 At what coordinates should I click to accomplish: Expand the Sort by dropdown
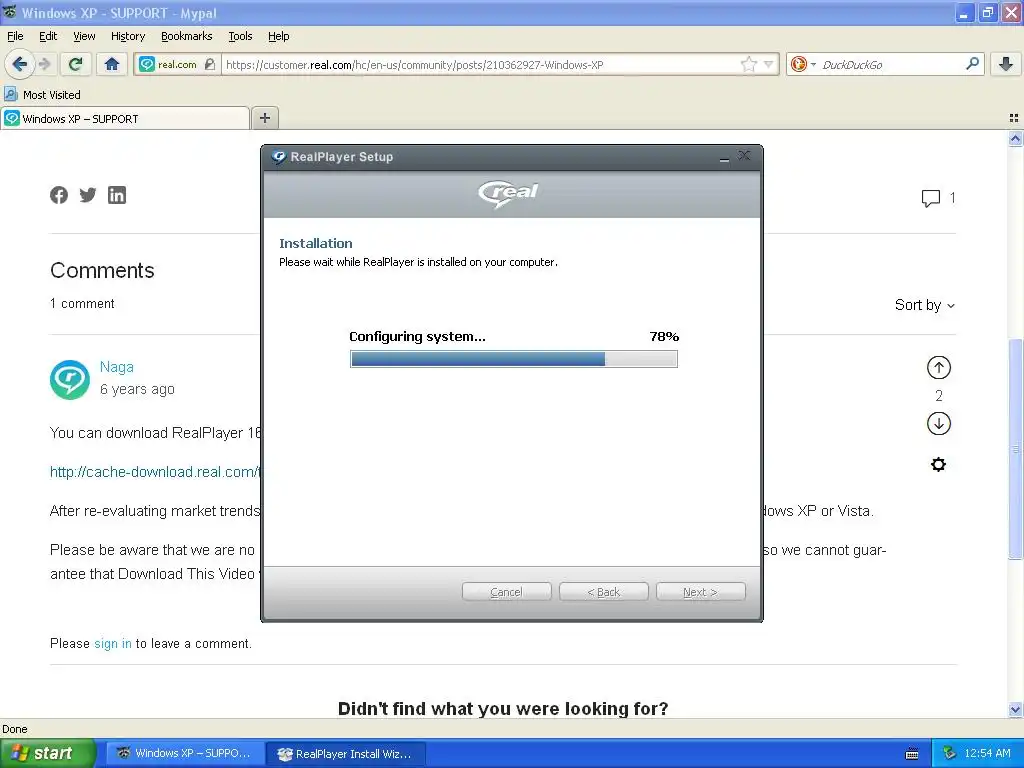click(x=924, y=305)
